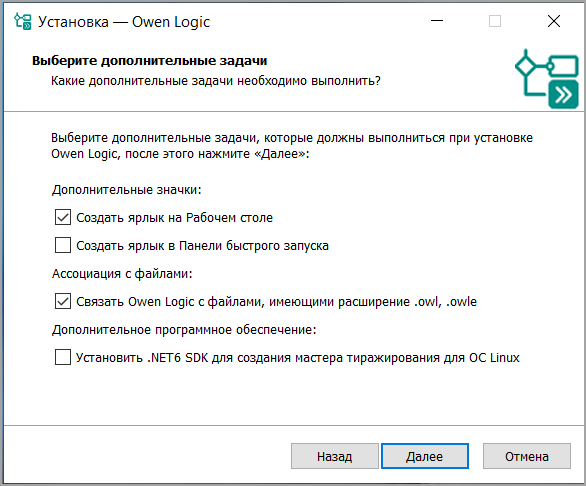This screenshot has height=486, width=586.
Task: Click the 'Установка — Owen Logic' title text
Action: 124,22
